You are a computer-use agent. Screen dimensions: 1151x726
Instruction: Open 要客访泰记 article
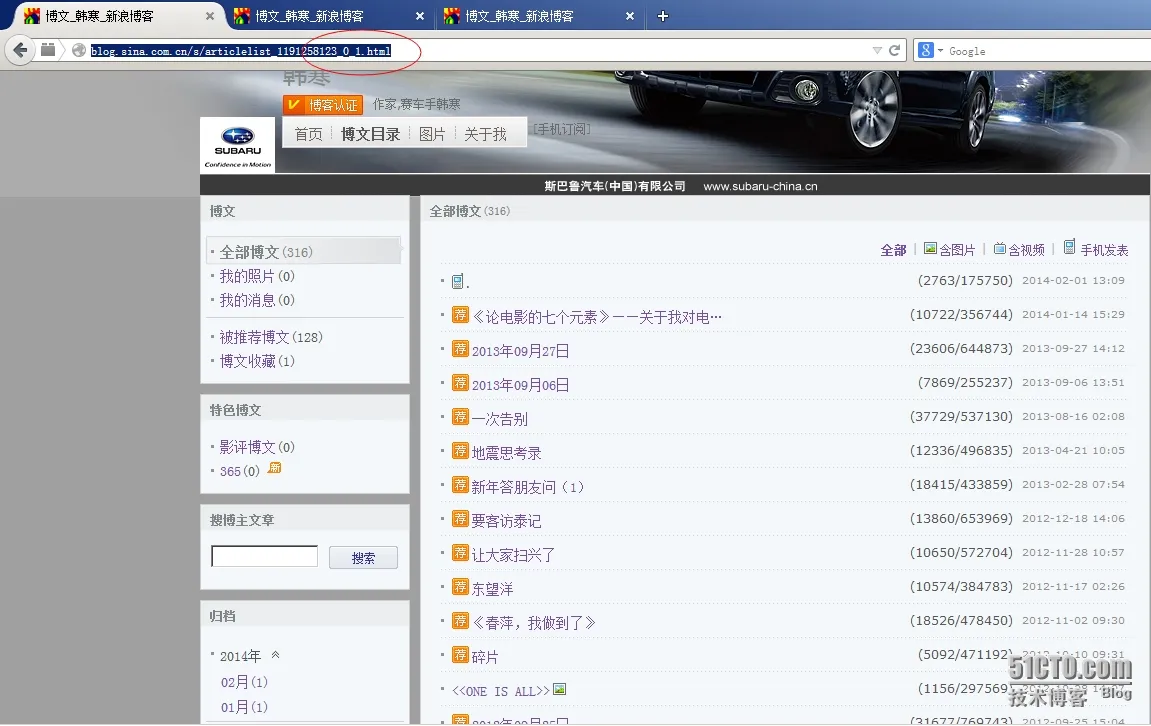pos(506,520)
